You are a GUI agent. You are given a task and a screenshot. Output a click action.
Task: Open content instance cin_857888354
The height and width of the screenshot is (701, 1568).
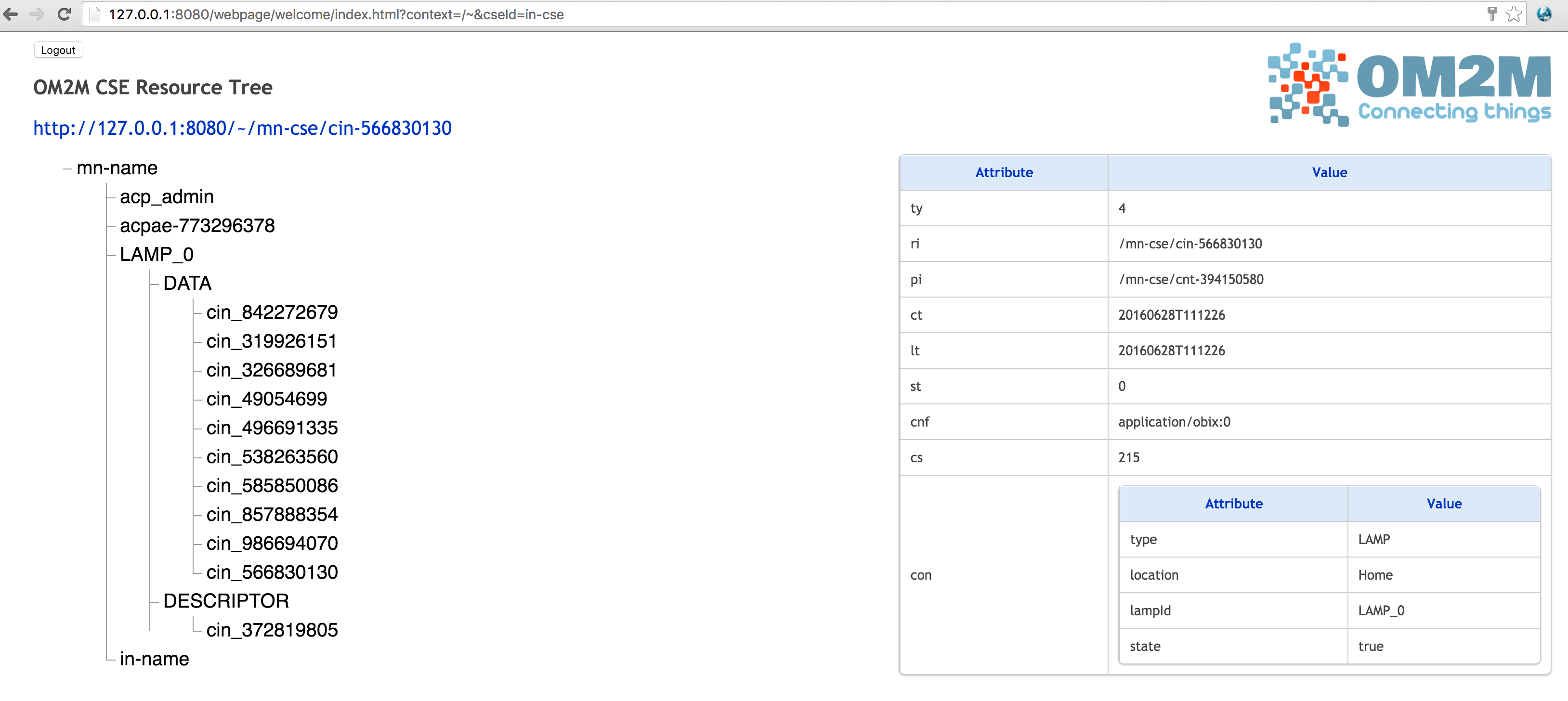click(x=272, y=515)
